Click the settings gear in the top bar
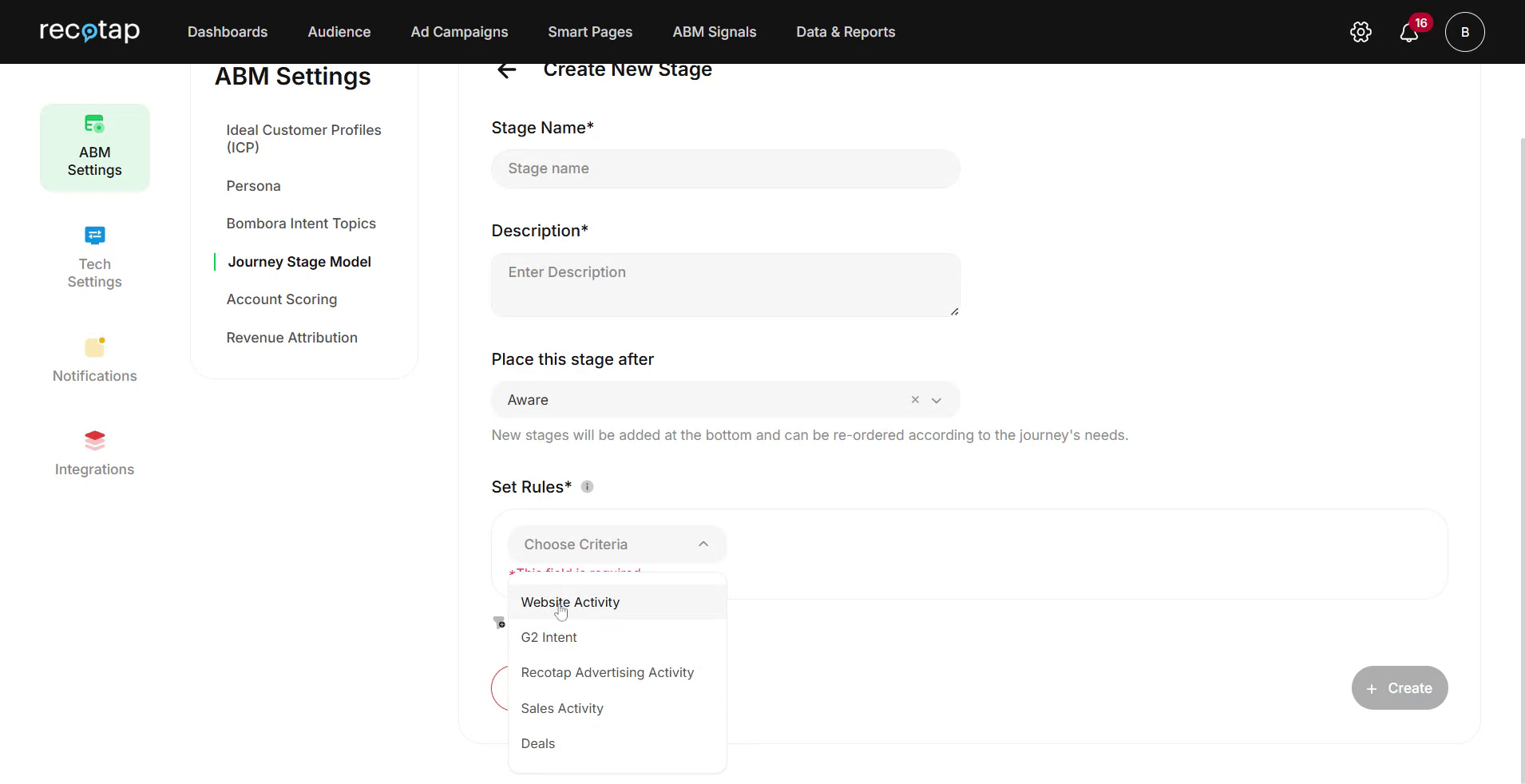The image size is (1525, 784). pos(1360,32)
